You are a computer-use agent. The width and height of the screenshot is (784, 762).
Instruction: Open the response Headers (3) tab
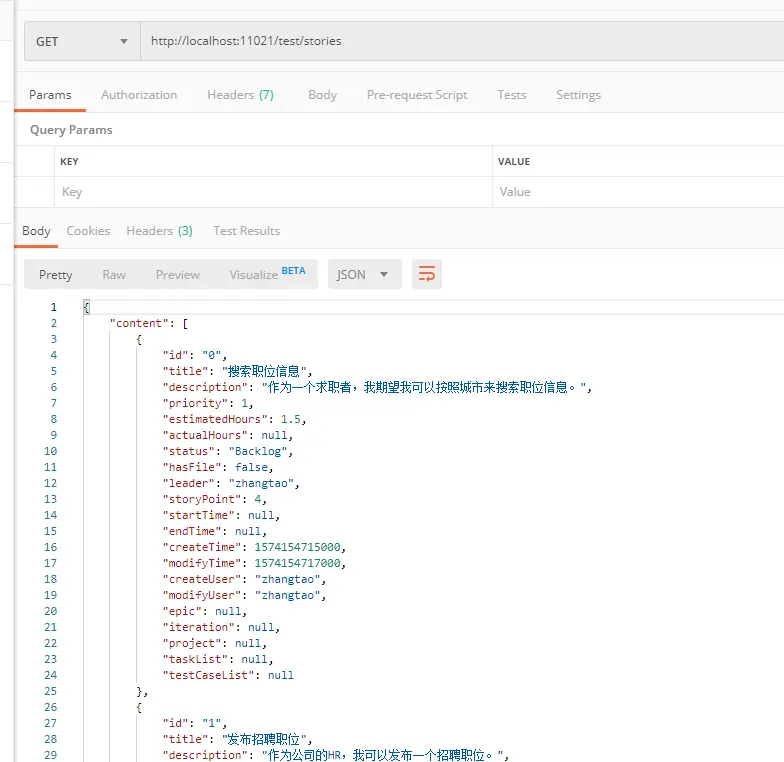pos(159,231)
